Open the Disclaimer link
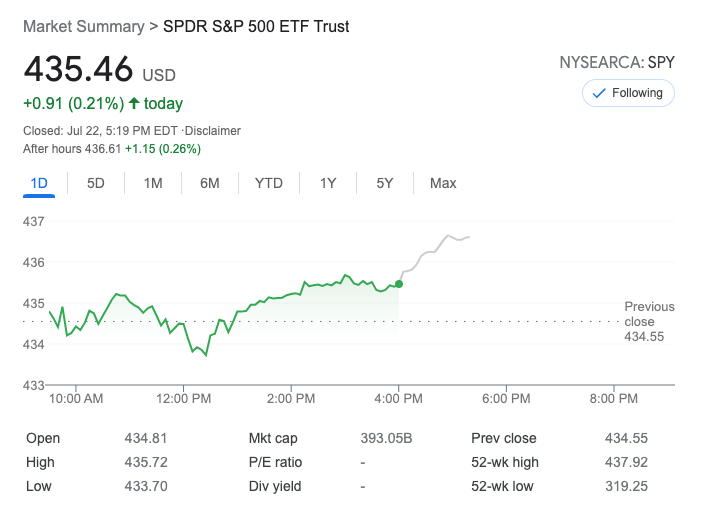The width and height of the screenshot is (714, 511). 214,131
